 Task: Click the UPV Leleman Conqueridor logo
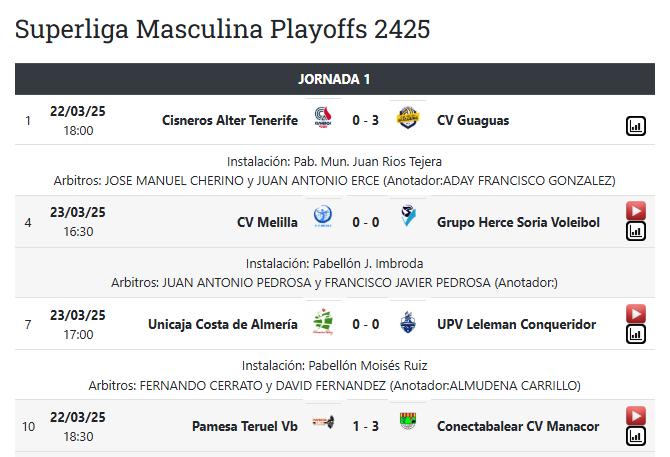407,324
